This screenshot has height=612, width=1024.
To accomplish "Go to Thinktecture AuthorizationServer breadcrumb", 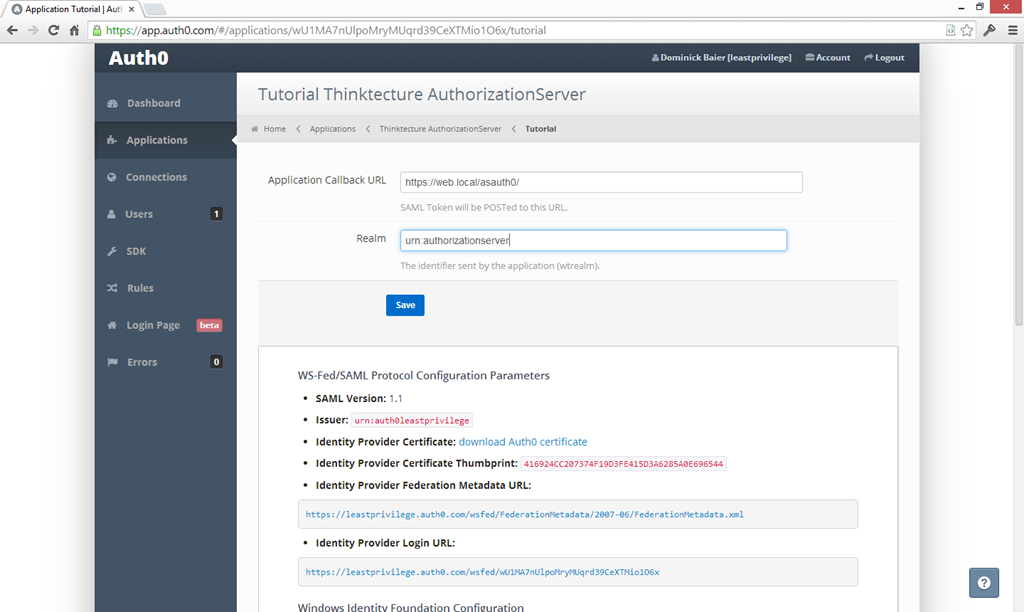I will click(x=440, y=129).
